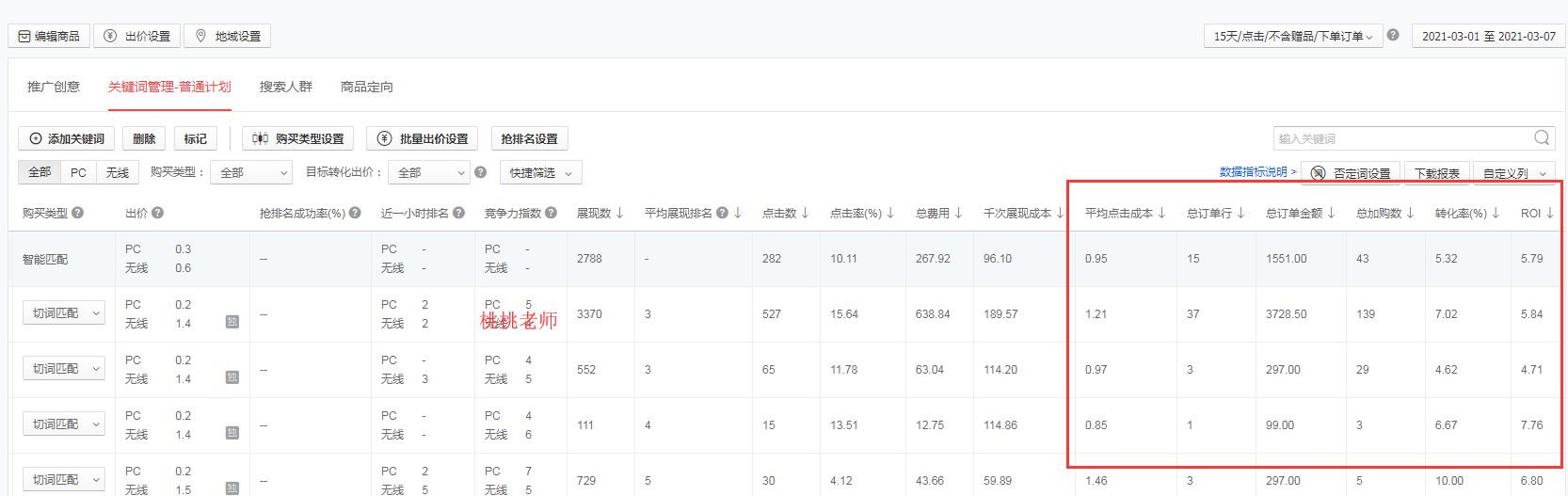Viewport: 1568px width, 496px height.
Task: Click the 7.76 ROI value cell
Action: pos(1531,425)
